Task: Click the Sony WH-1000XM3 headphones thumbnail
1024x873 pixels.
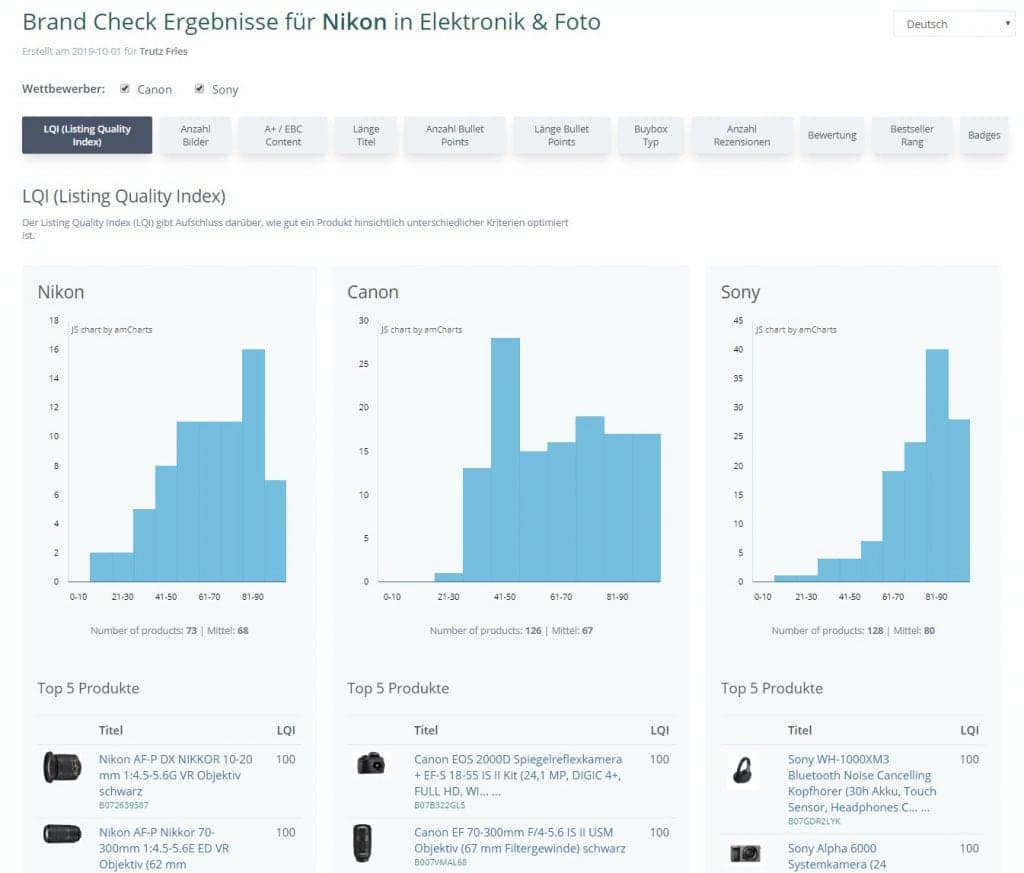Action: pos(743,770)
